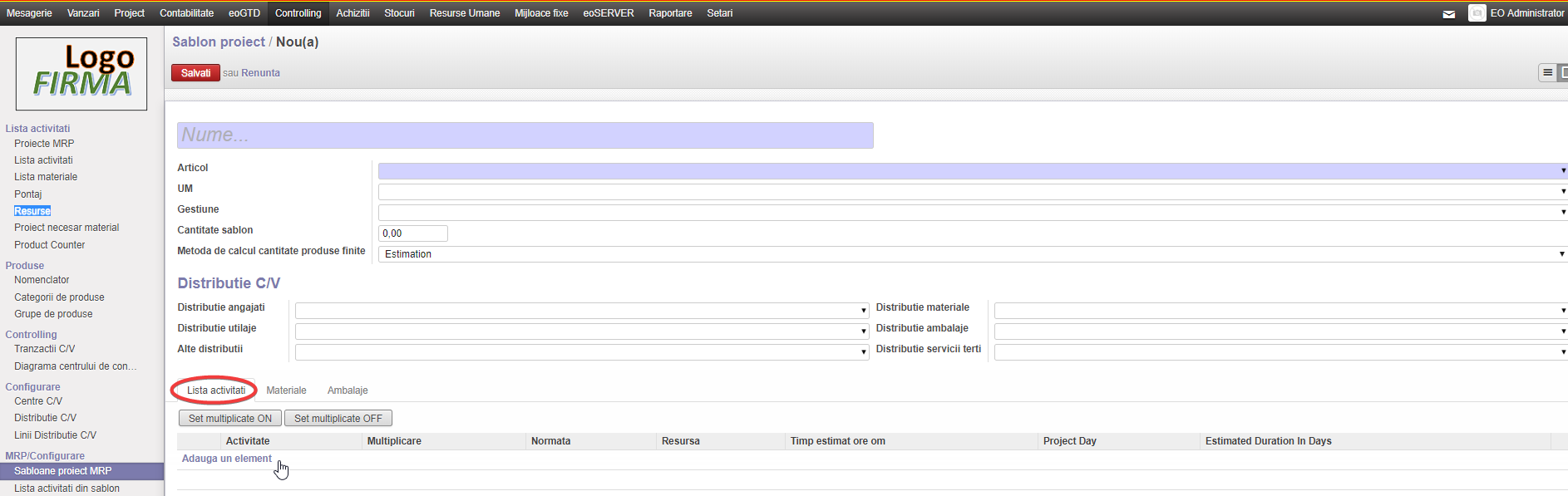1568x496 pixels.
Task: Focus the Nume name input field
Action: point(525,135)
